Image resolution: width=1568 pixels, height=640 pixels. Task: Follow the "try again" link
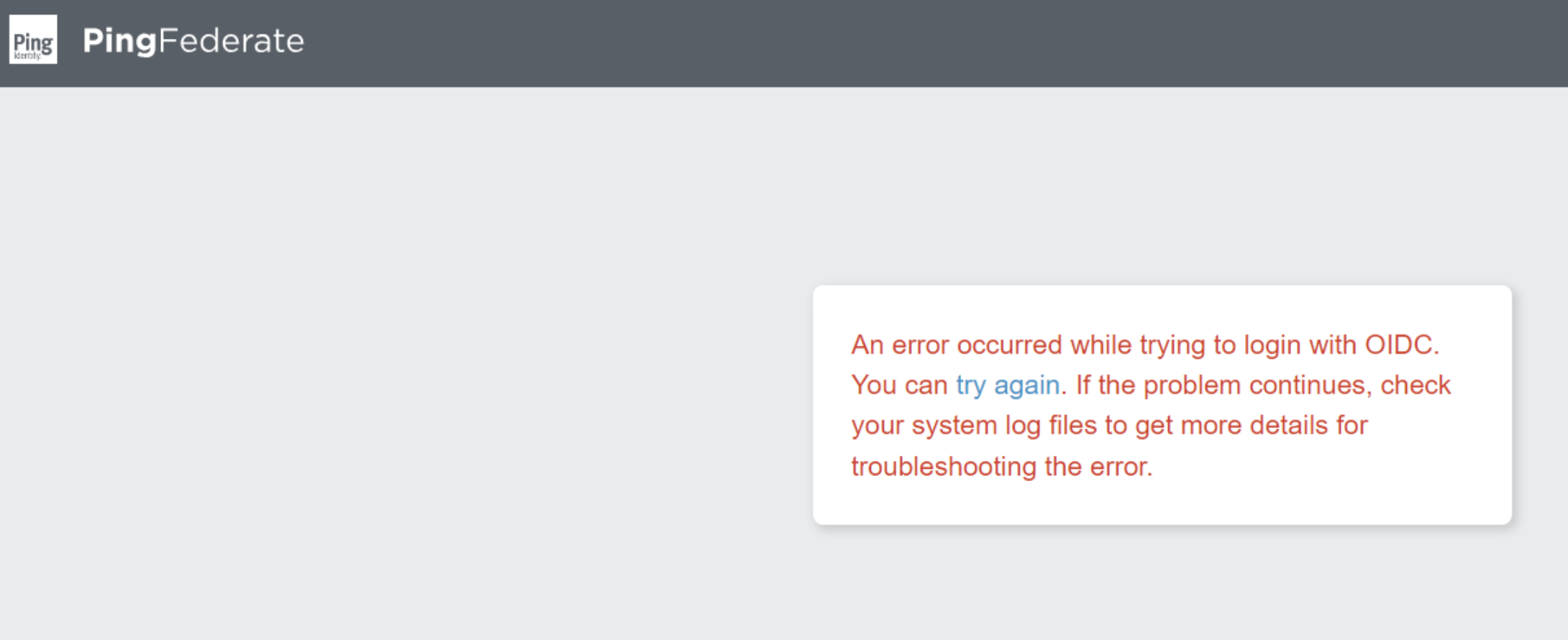coord(1007,385)
